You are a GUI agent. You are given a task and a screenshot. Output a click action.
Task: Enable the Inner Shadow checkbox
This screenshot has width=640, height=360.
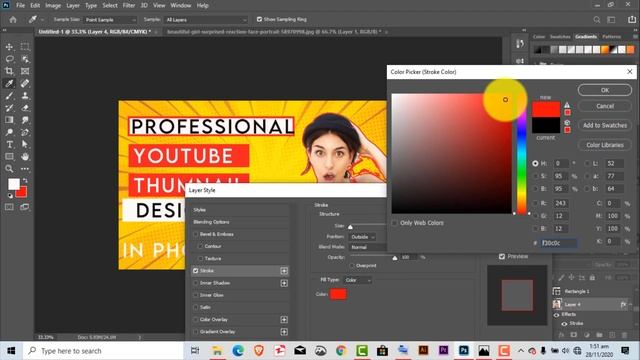tap(196, 283)
